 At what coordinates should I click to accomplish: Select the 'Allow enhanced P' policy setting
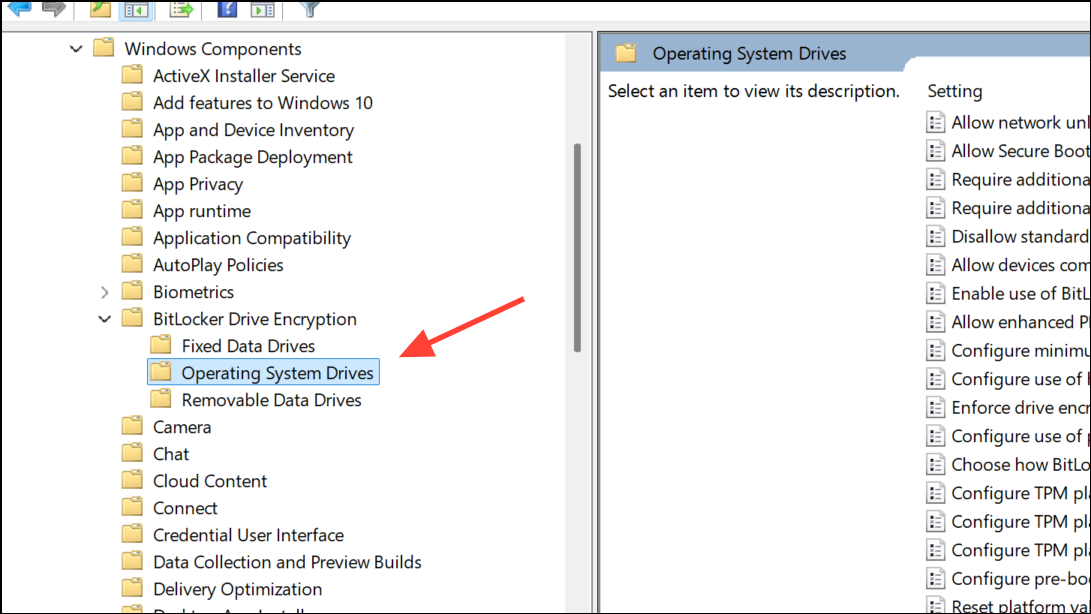coord(1008,322)
